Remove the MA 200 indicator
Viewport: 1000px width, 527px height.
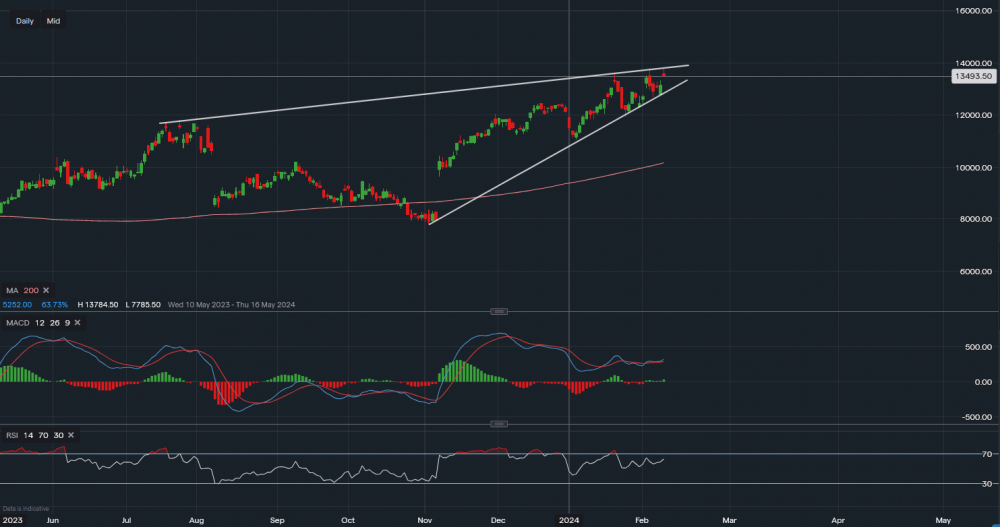pyautogui.click(x=47, y=289)
